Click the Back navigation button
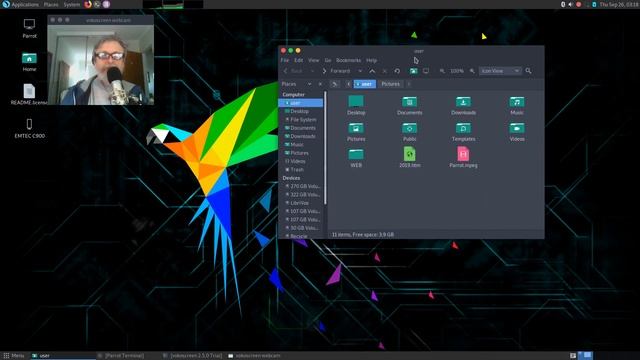640x360 pixels. (293, 71)
